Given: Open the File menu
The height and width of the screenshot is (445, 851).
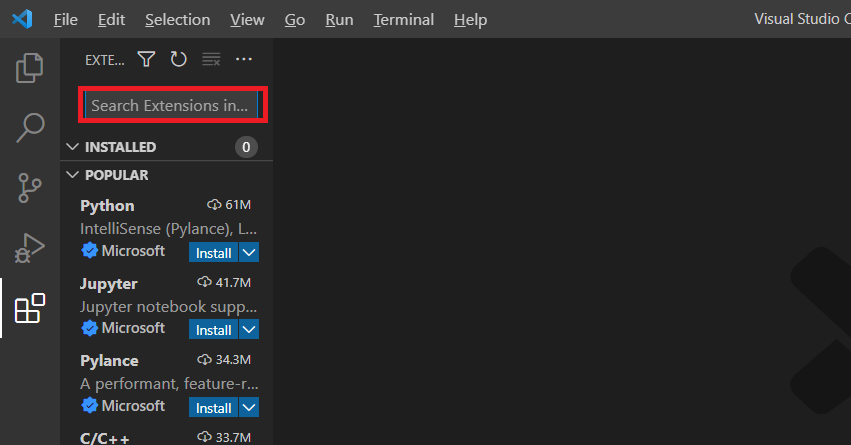Looking at the screenshot, I should coord(66,20).
